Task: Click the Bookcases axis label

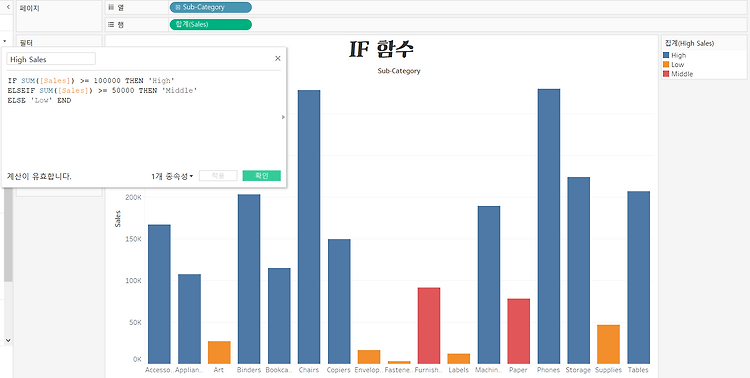Action: [279, 370]
